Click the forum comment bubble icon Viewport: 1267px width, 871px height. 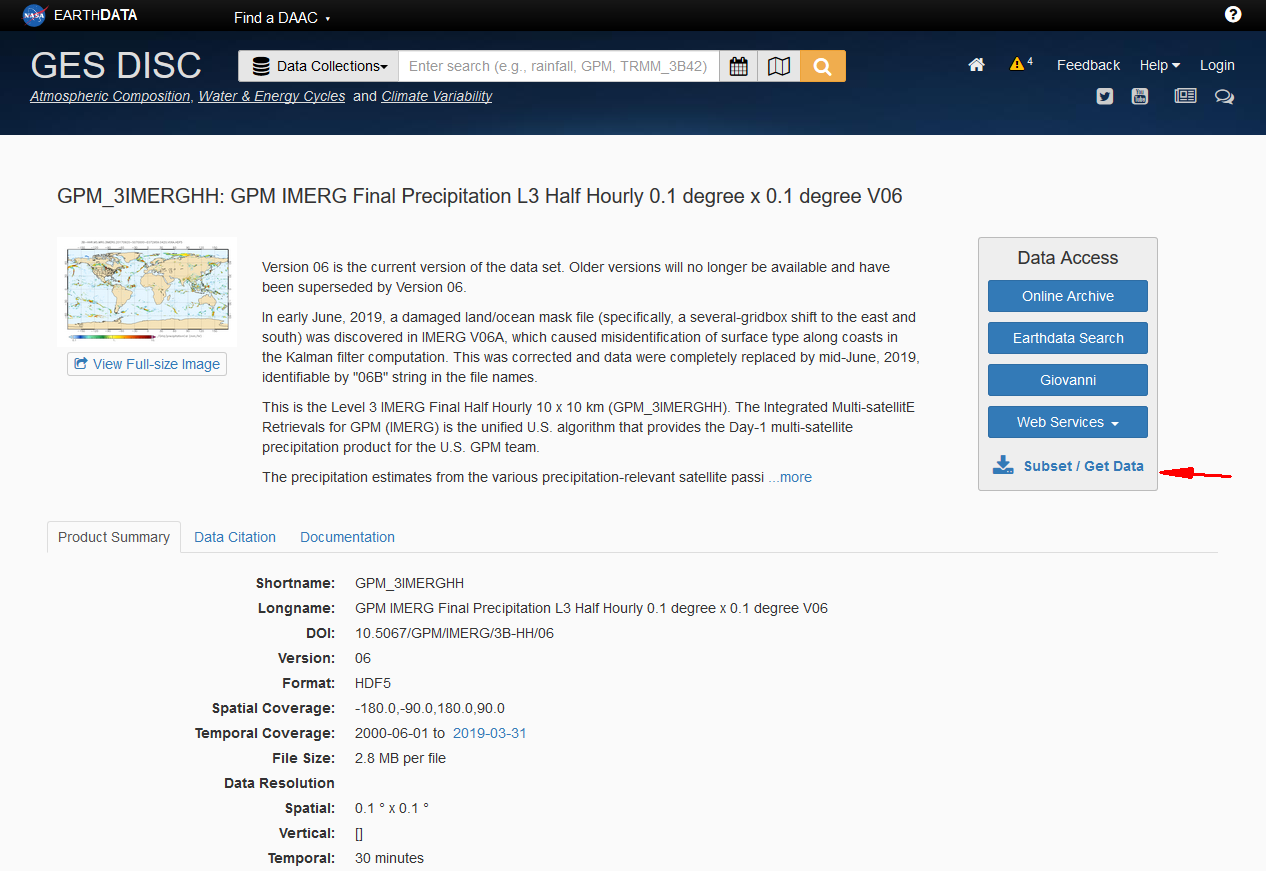[x=1224, y=96]
